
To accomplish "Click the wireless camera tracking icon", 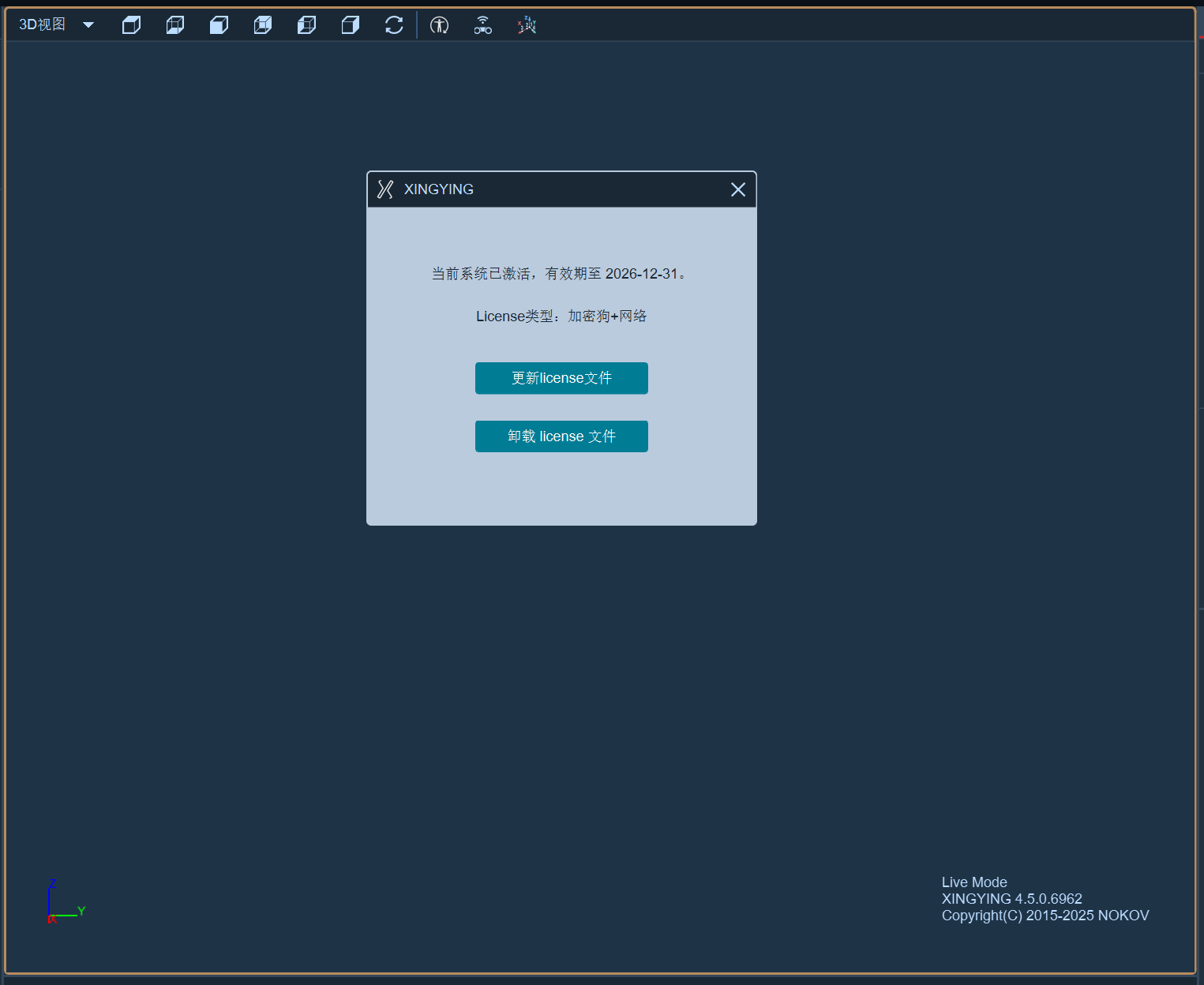I will pos(483,25).
